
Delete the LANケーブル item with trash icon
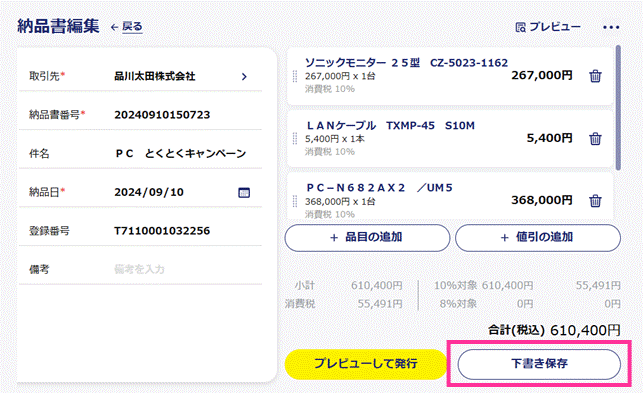pyautogui.click(x=595, y=139)
